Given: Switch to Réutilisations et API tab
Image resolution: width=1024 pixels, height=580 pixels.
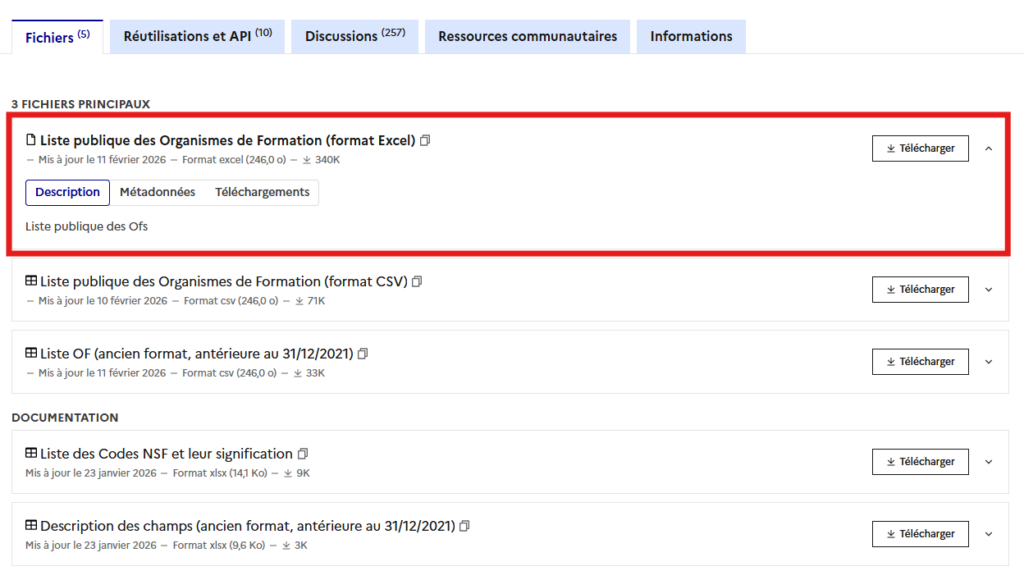Looking at the screenshot, I should [197, 36].
